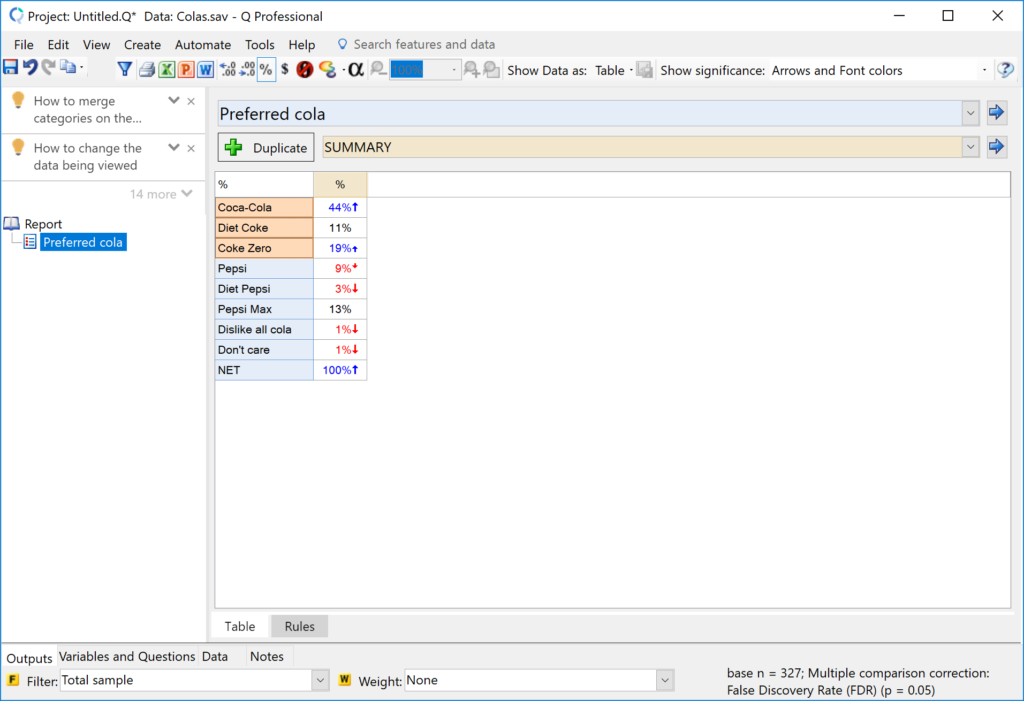1024x701 pixels.
Task: Dismiss the change data being viewed tip
Action: (191, 148)
